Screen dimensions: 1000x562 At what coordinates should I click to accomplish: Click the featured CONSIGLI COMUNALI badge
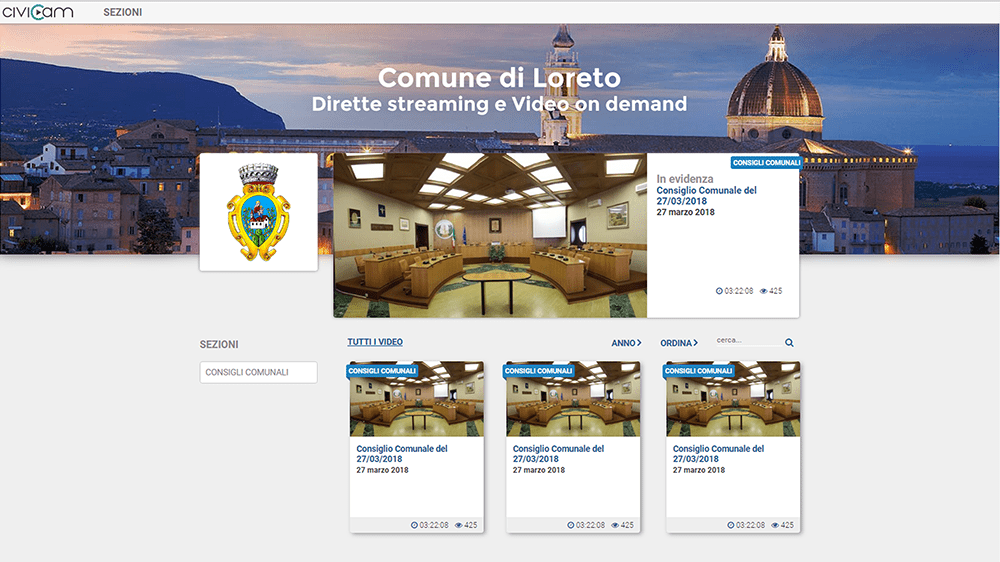coord(766,163)
